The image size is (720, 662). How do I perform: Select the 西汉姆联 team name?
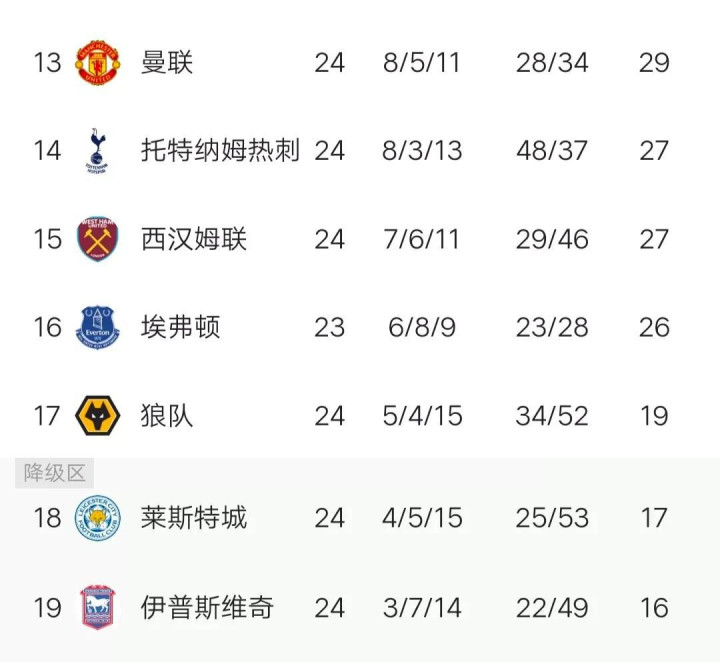pos(193,239)
